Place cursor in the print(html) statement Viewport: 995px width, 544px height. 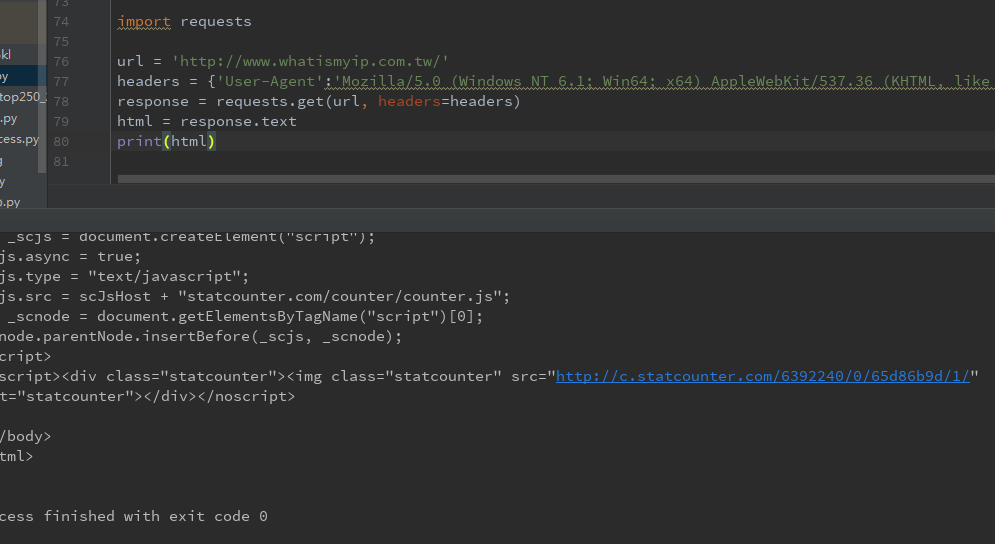(x=166, y=141)
